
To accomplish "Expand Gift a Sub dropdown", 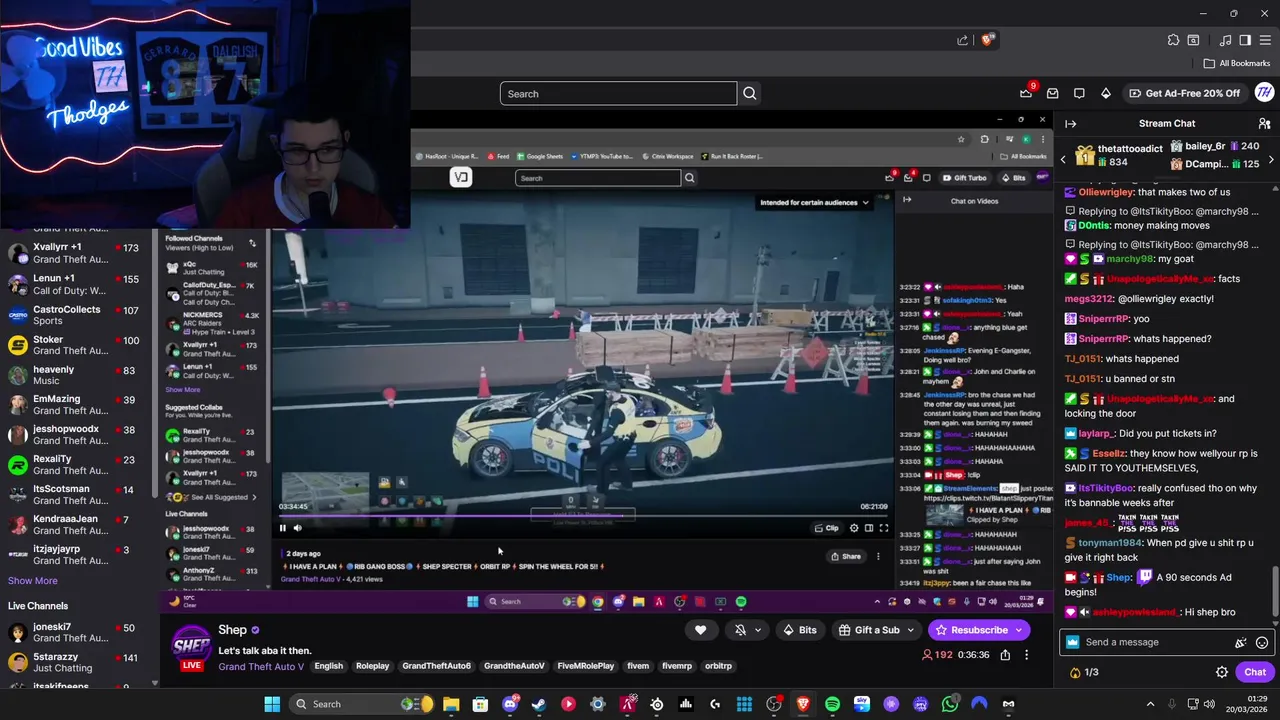I will (908, 630).
